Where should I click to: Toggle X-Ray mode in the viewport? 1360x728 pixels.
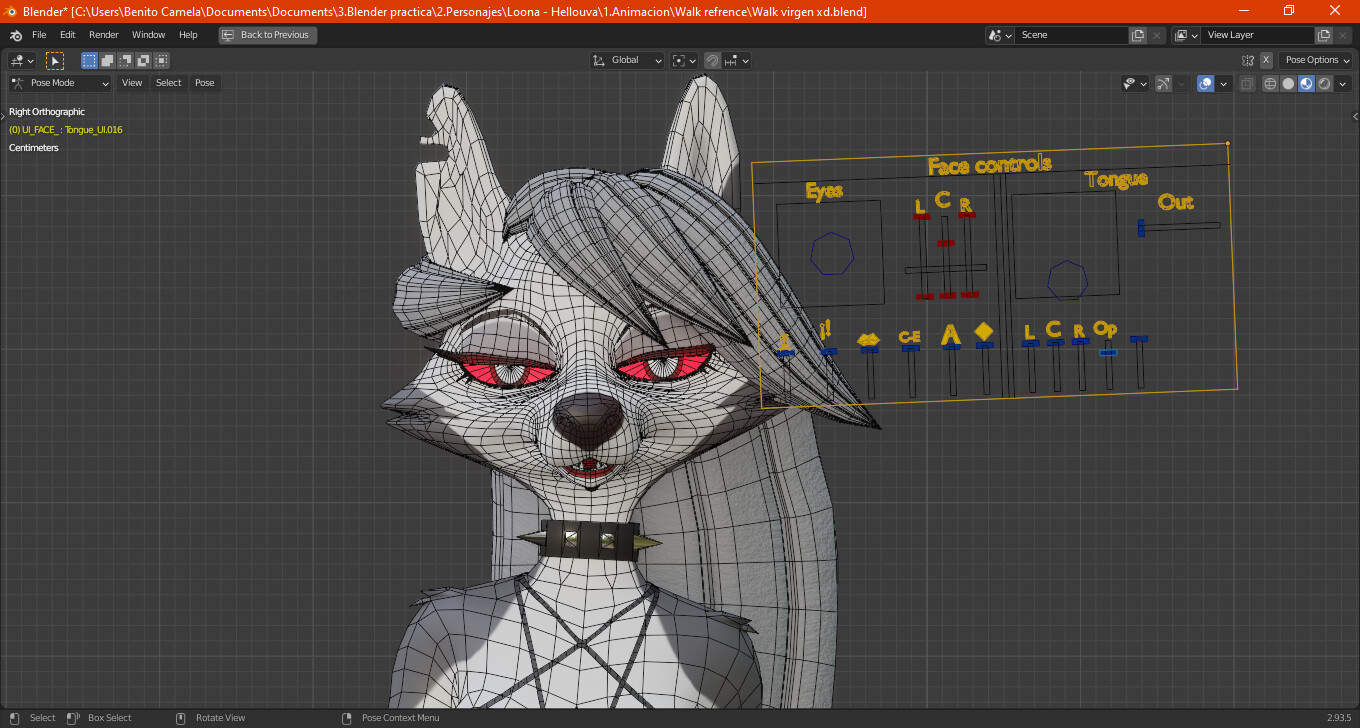click(1246, 83)
